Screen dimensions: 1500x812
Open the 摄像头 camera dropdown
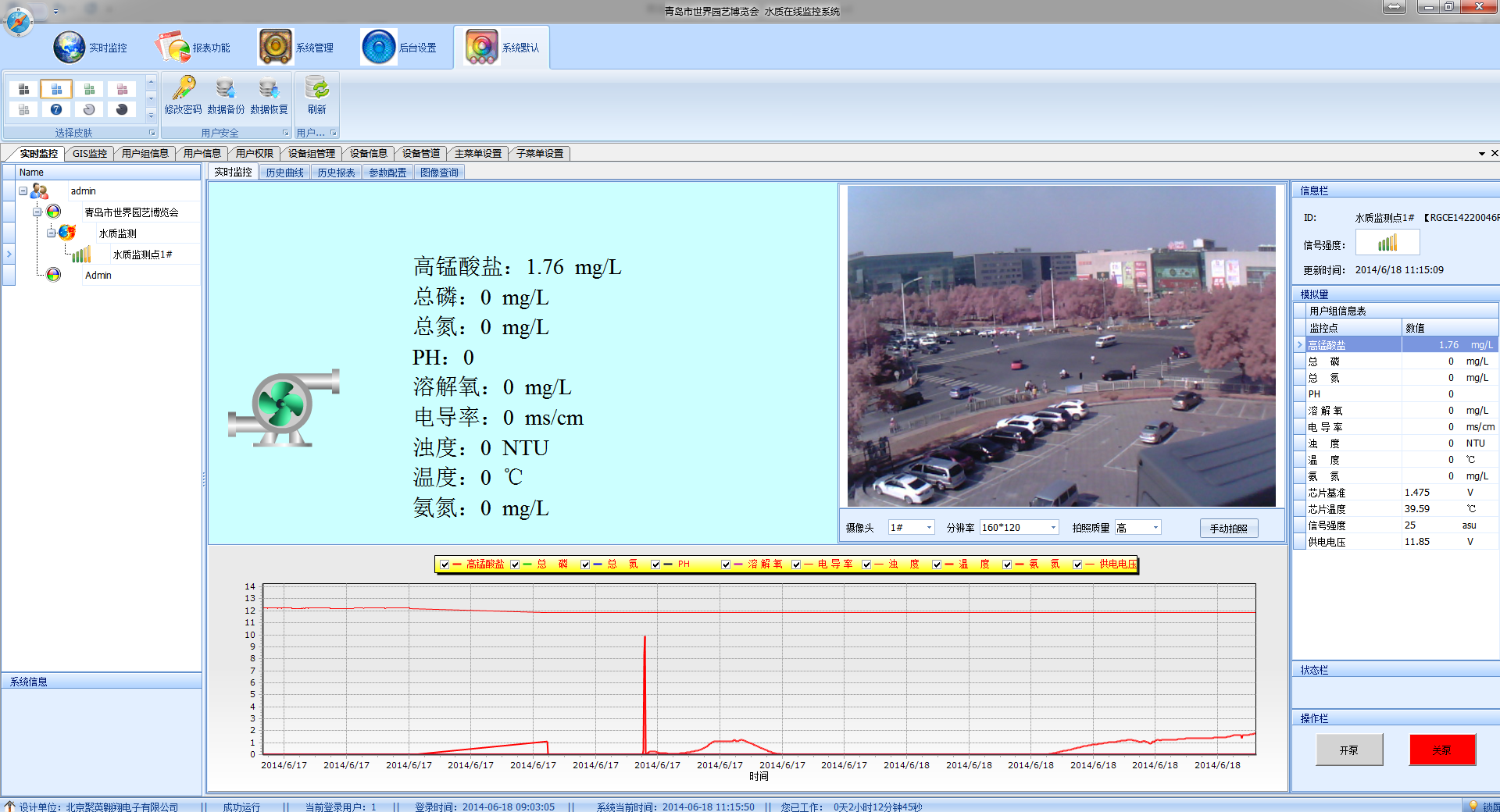click(929, 528)
